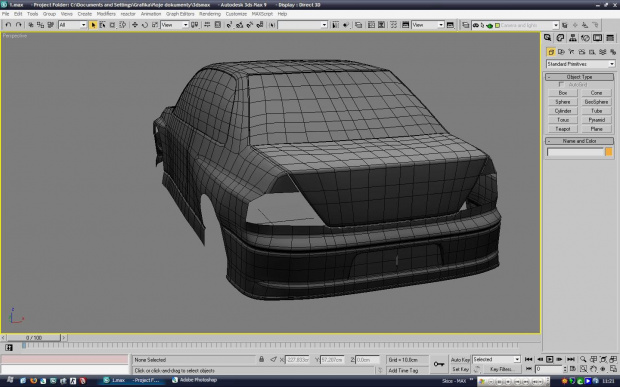Screen dimensions: 620x387
Task: Click the Undo arrow icon in the toolbar
Action: coord(8,25)
